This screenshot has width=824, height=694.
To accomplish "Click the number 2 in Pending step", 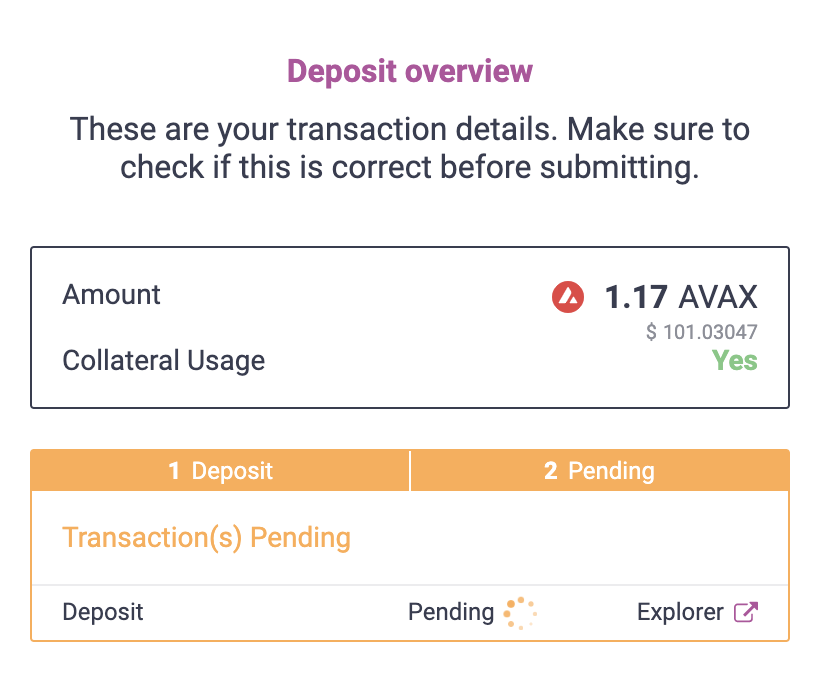I will tap(550, 471).
